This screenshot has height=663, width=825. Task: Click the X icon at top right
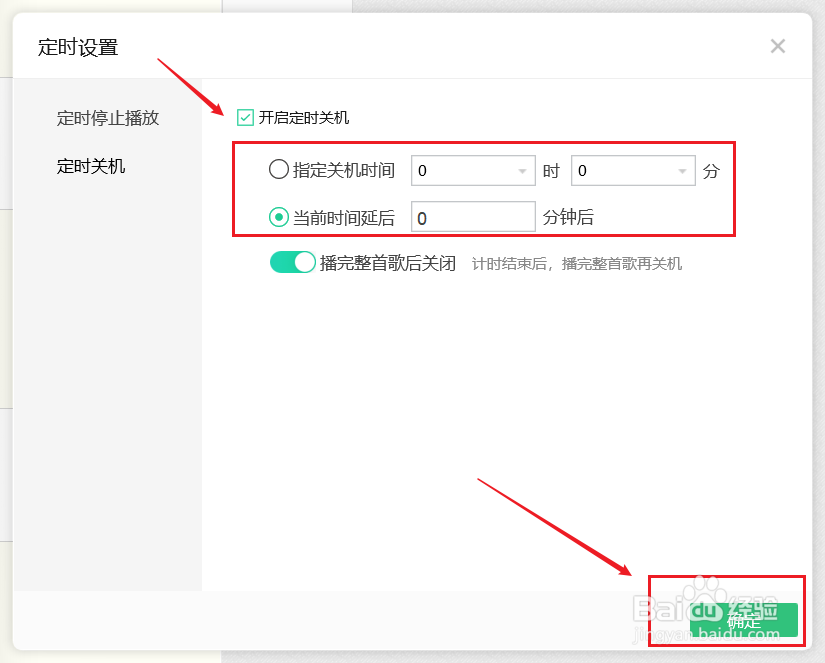pos(778,46)
